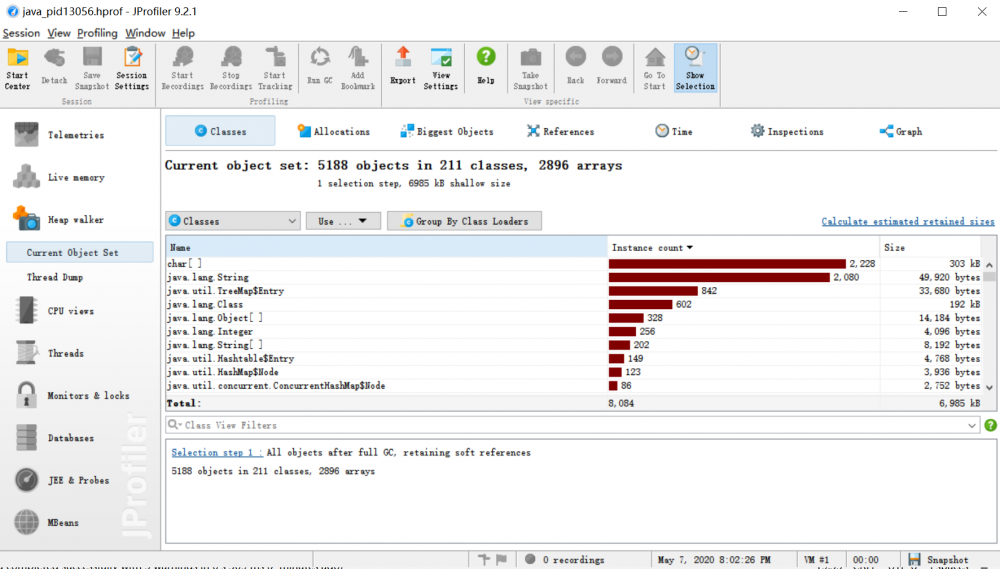Expand Class View Filters dropdown arrow
This screenshot has width=1000, height=569.
[x=971, y=425]
